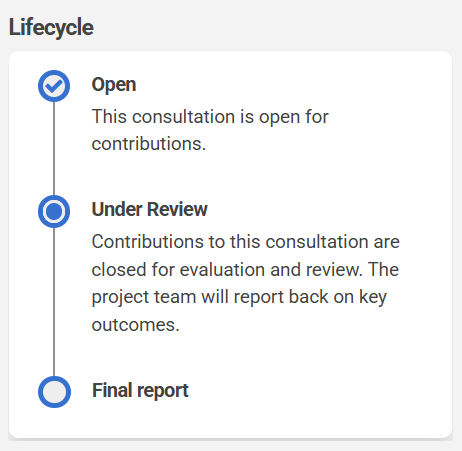Click the Lifecycle heading
The image size is (462, 451).
51,27
